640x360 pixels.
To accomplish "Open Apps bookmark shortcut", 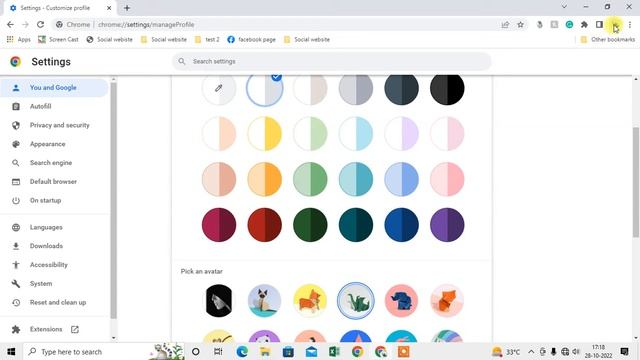I will click(18, 40).
